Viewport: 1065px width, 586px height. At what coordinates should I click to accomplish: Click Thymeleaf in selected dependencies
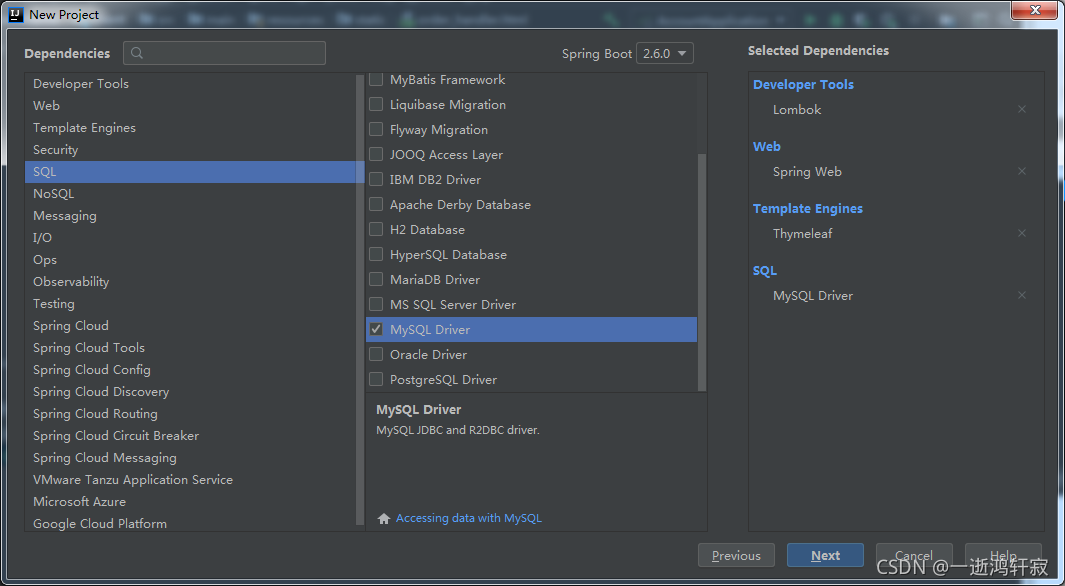click(x=802, y=234)
